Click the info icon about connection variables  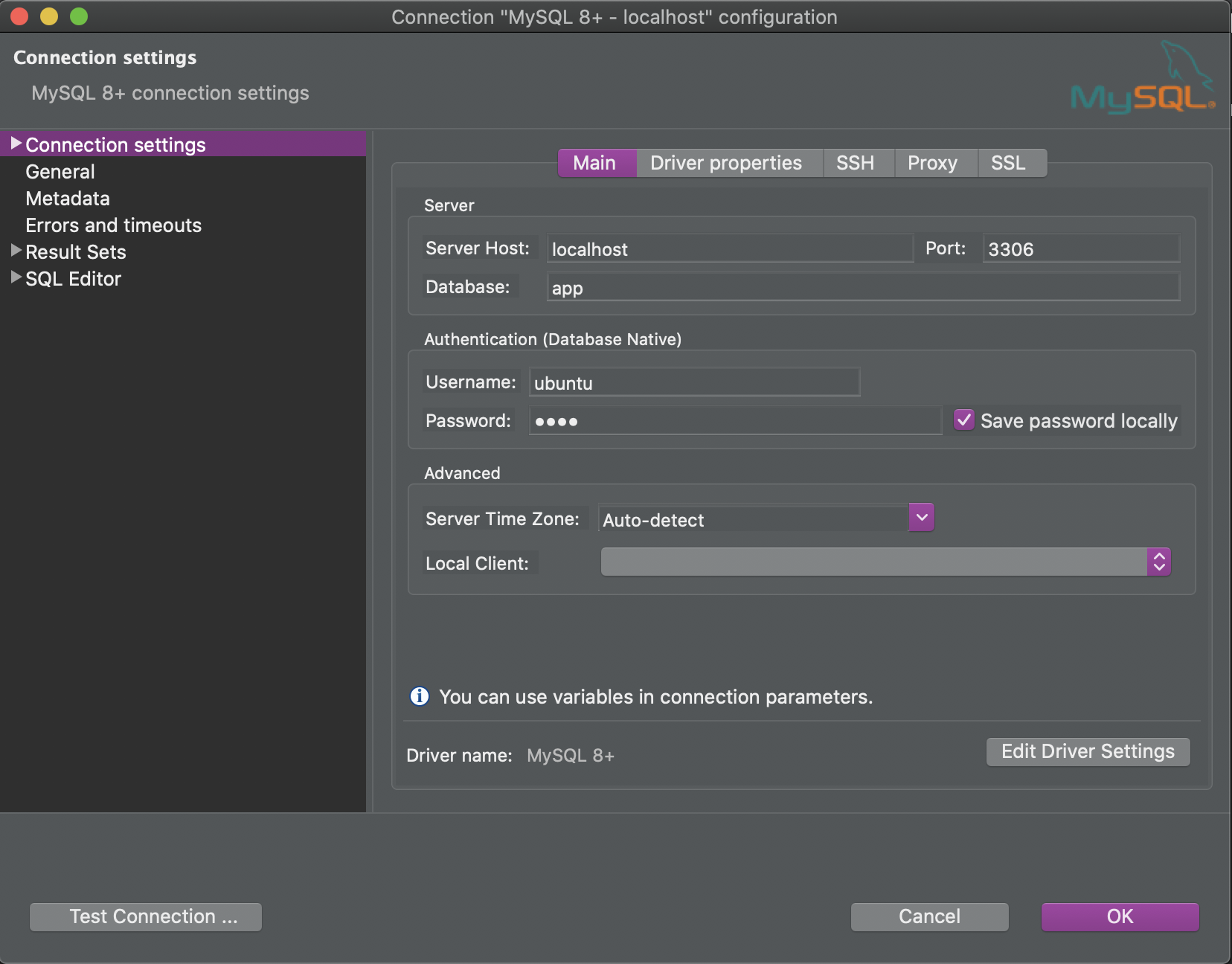[x=420, y=696]
